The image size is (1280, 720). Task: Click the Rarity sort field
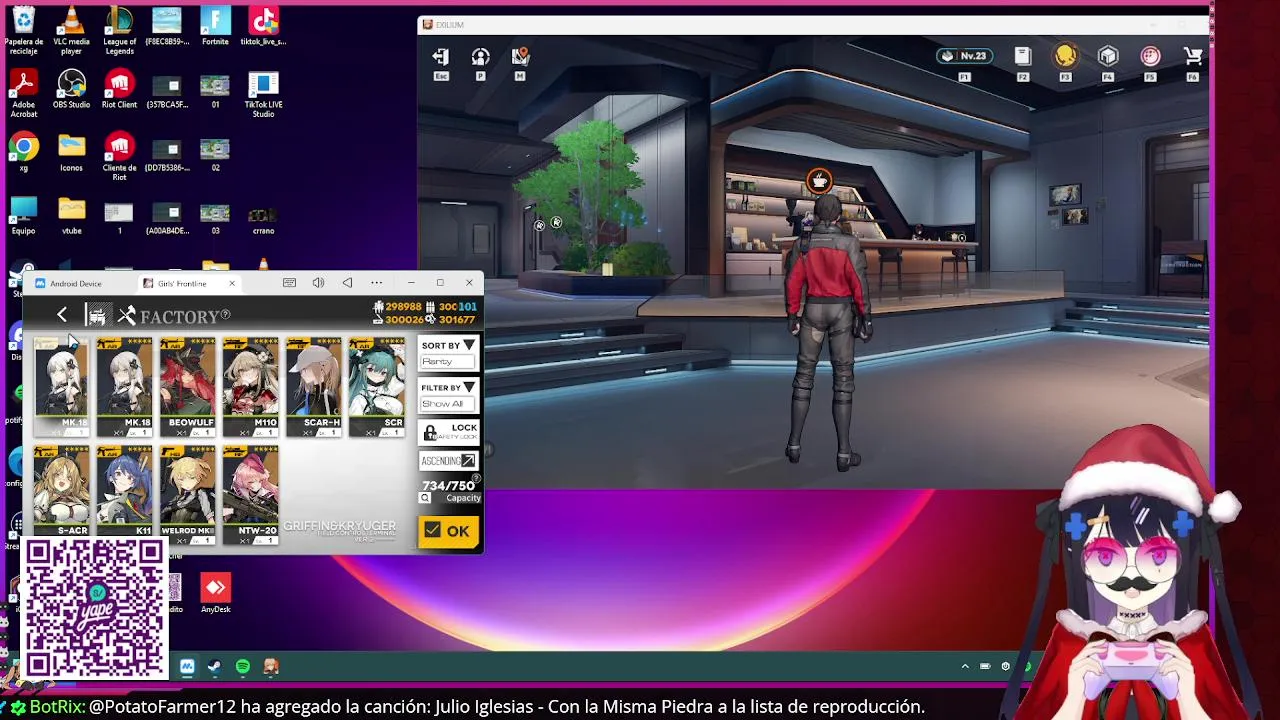446,361
